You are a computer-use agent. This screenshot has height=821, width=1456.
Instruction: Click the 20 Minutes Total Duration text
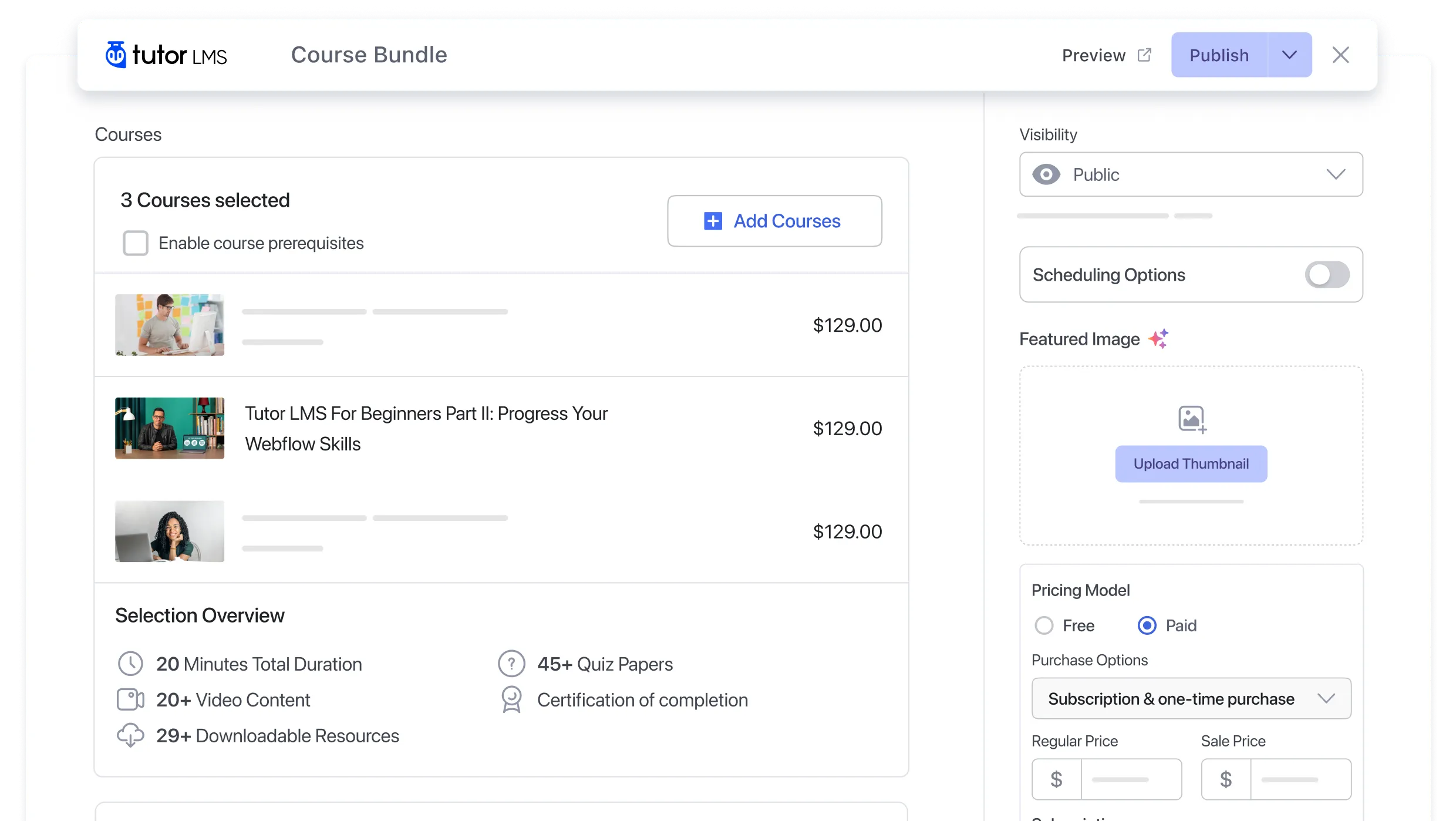(x=259, y=664)
